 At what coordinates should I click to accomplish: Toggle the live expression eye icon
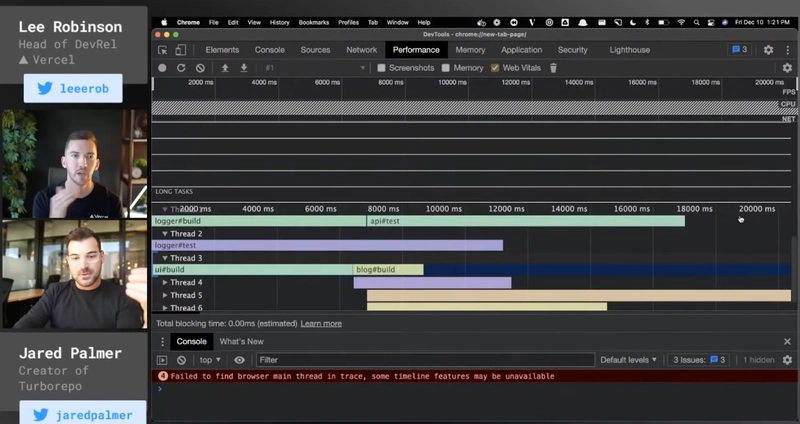(239, 360)
